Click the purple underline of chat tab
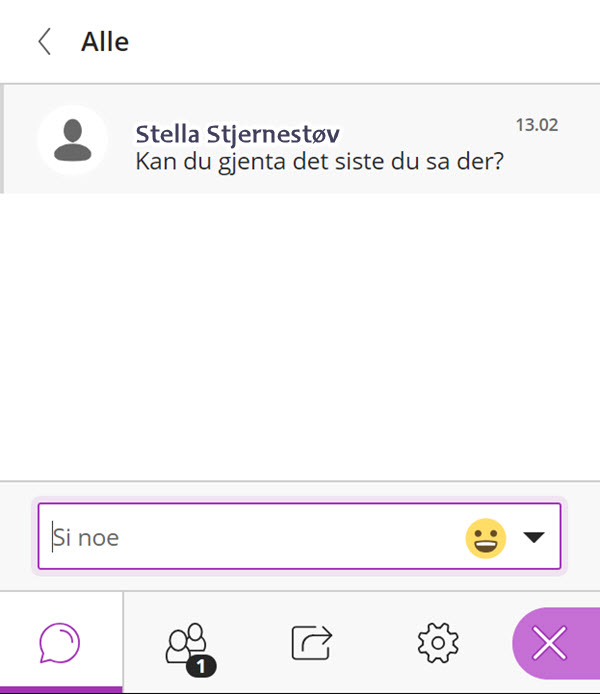 click(x=61, y=690)
